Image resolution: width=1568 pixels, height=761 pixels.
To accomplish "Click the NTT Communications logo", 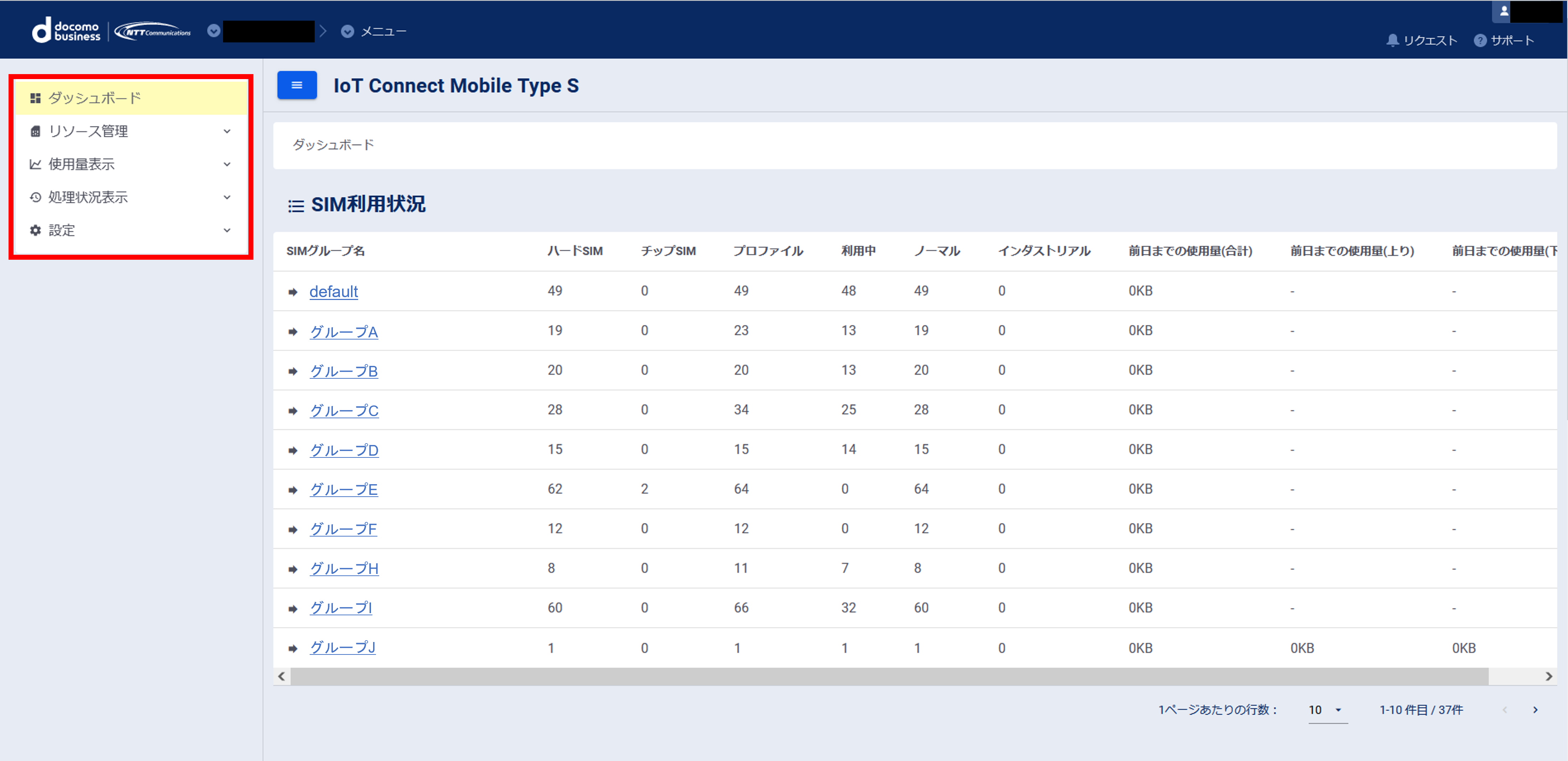I will pos(153,31).
